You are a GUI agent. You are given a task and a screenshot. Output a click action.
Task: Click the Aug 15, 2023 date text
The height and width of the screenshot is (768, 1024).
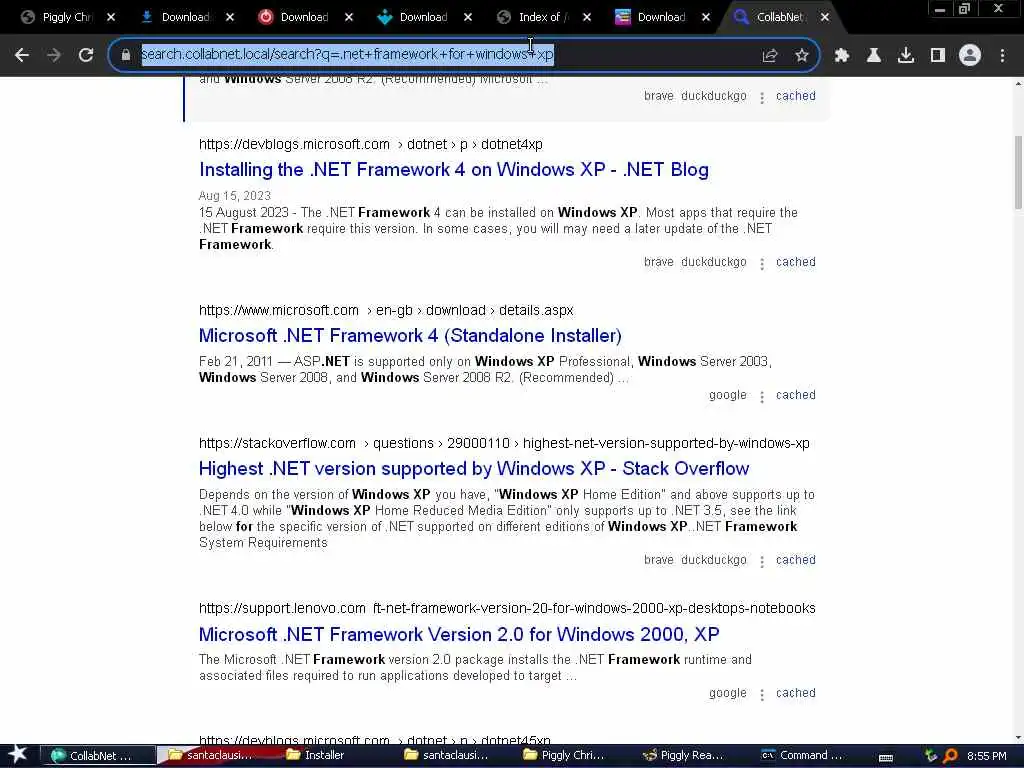(x=234, y=196)
